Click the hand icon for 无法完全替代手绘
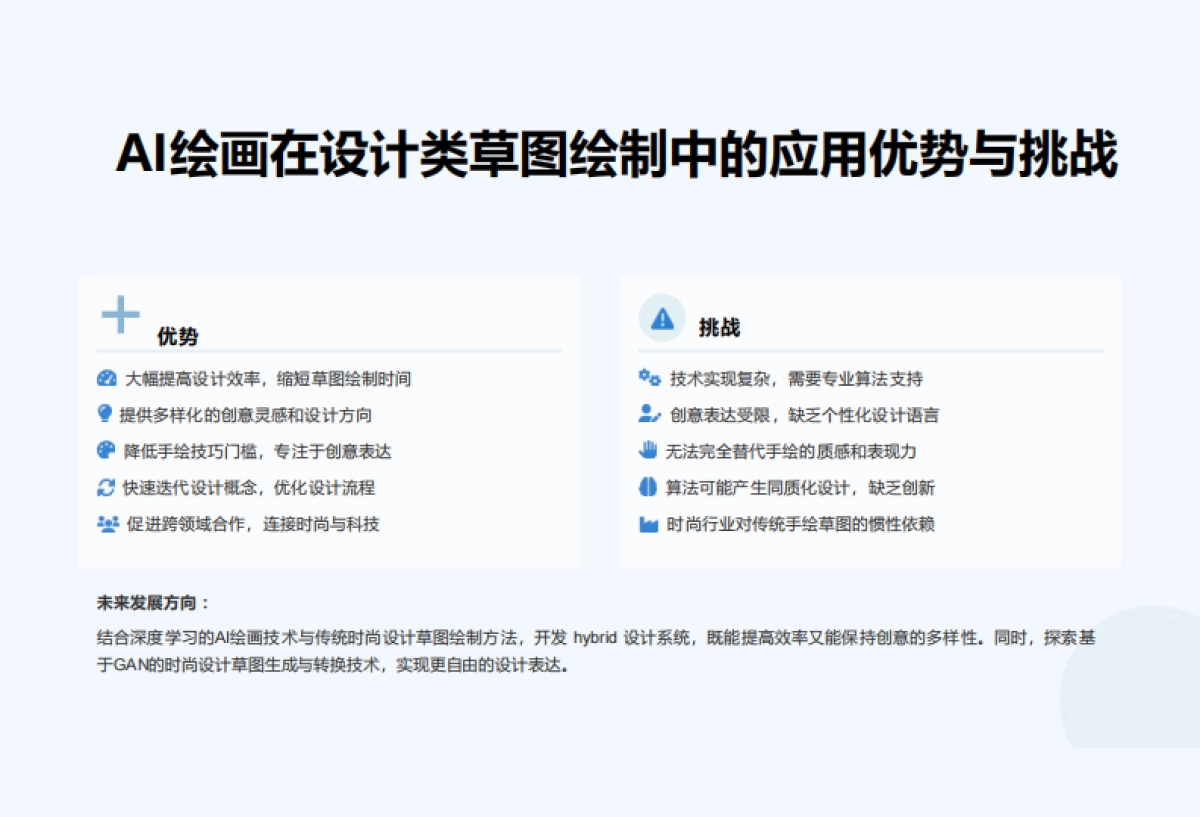1200x817 pixels. [648, 451]
